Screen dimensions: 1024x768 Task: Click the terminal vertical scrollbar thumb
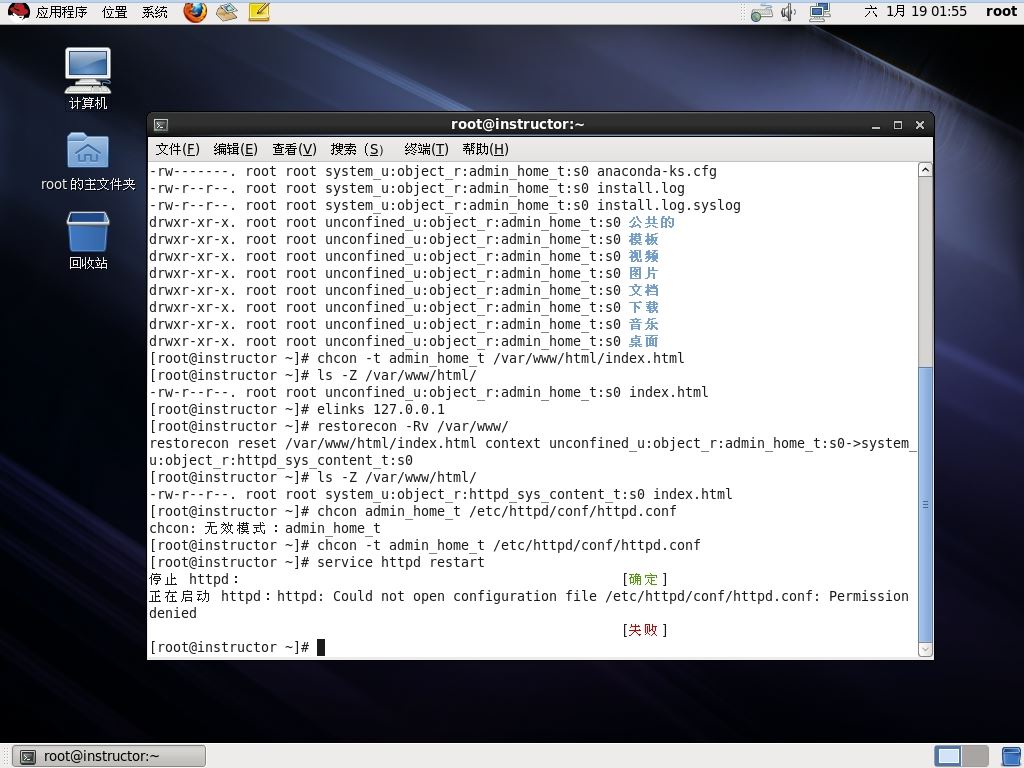pos(925,504)
